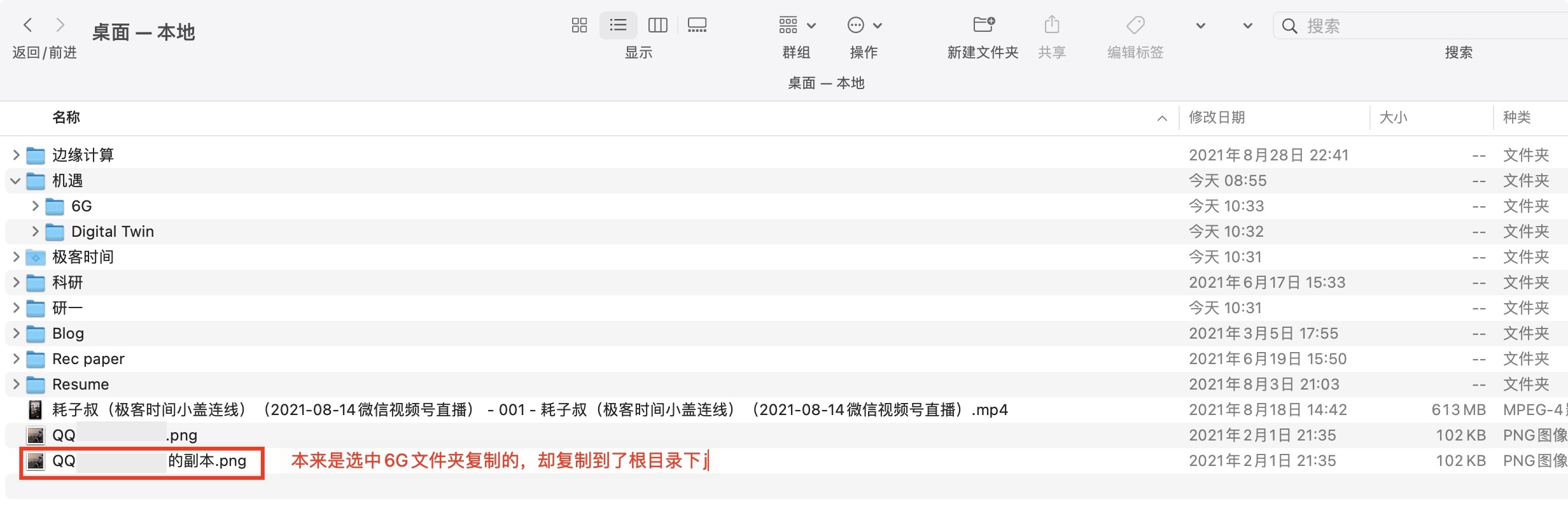The image size is (1568, 522).
Task: Click the MPEG-4 kind cell
Action: coord(1535,409)
